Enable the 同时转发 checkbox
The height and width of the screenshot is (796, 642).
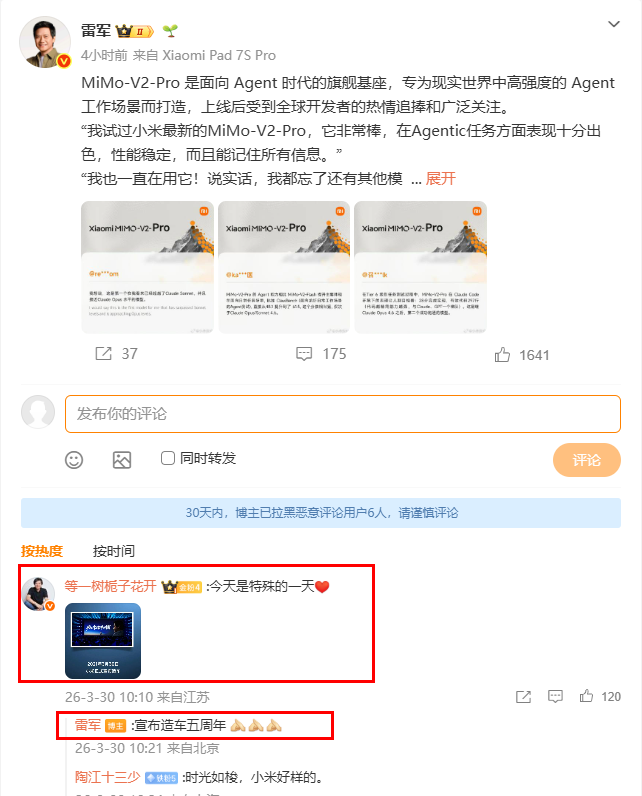[x=167, y=458]
